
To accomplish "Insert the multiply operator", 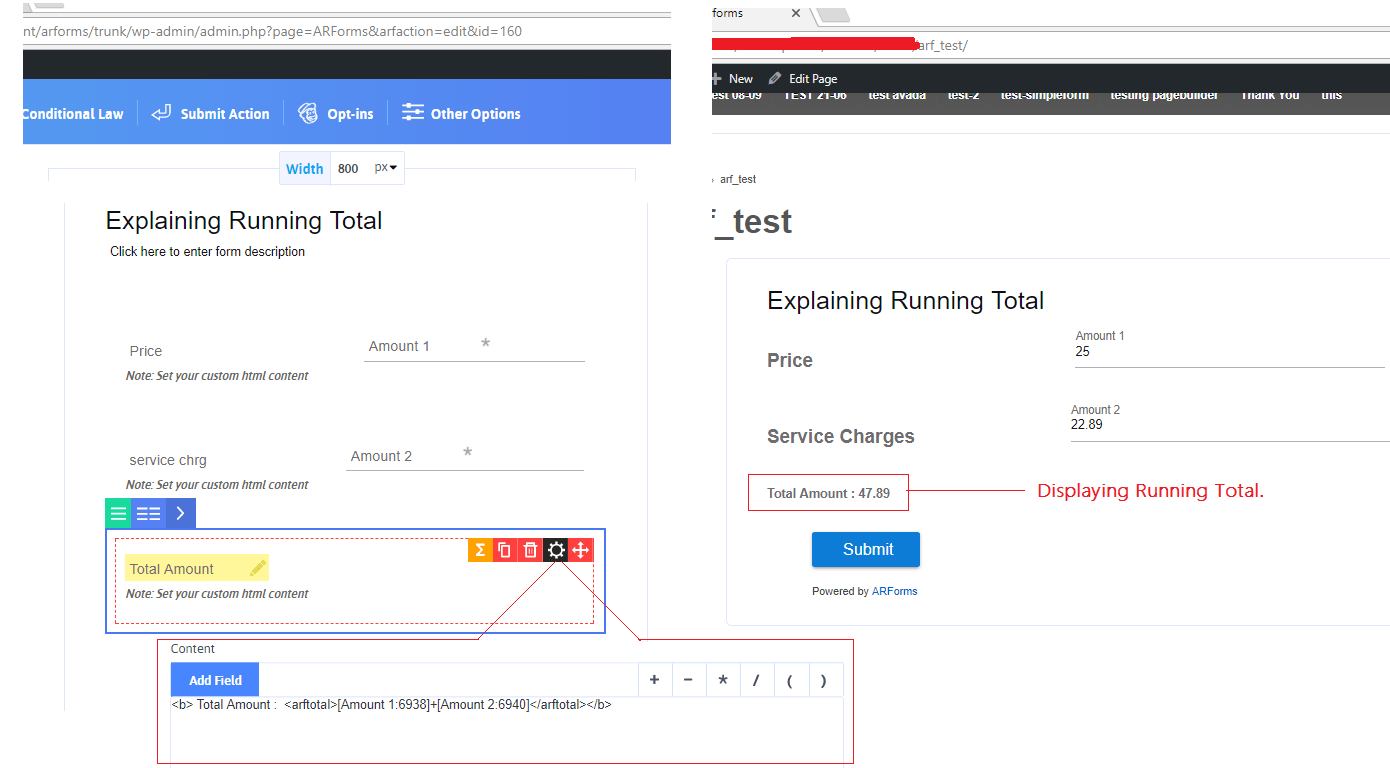I will [723, 680].
